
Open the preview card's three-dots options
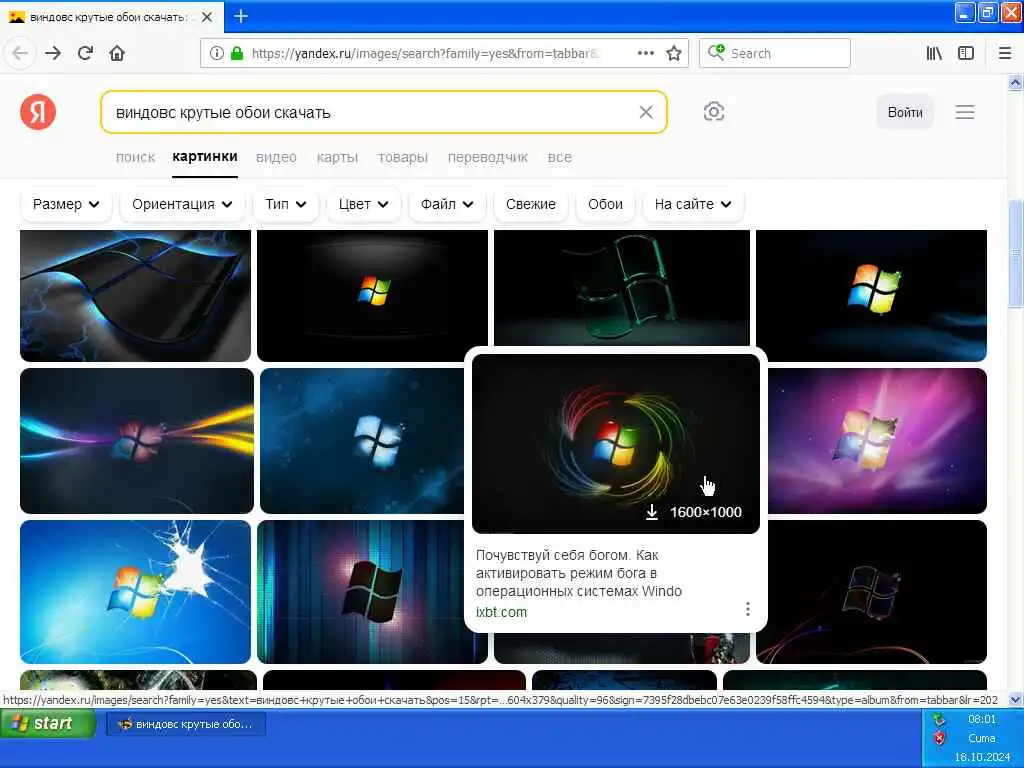[748, 609]
